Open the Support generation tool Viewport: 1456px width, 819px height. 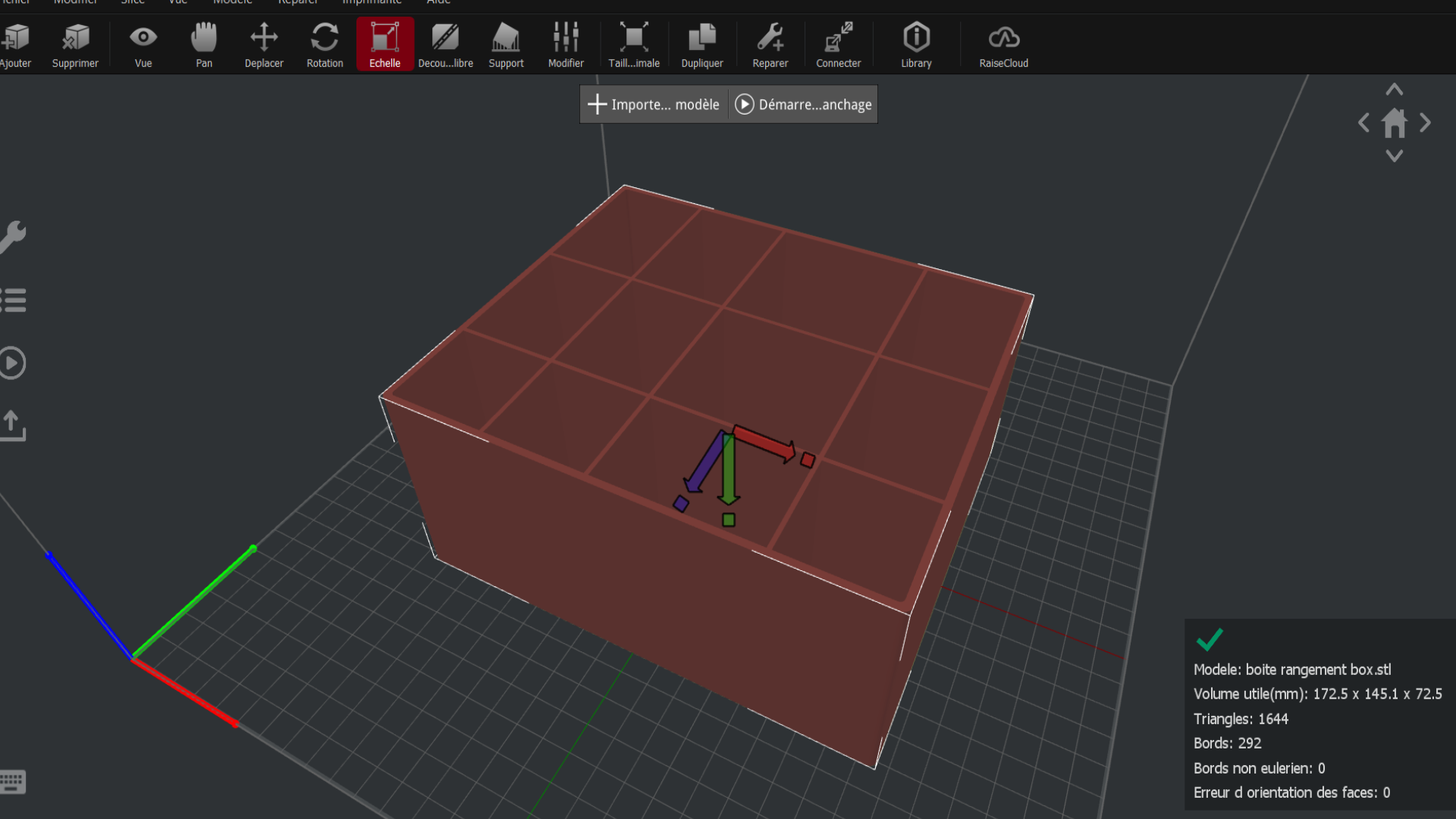[x=506, y=44]
